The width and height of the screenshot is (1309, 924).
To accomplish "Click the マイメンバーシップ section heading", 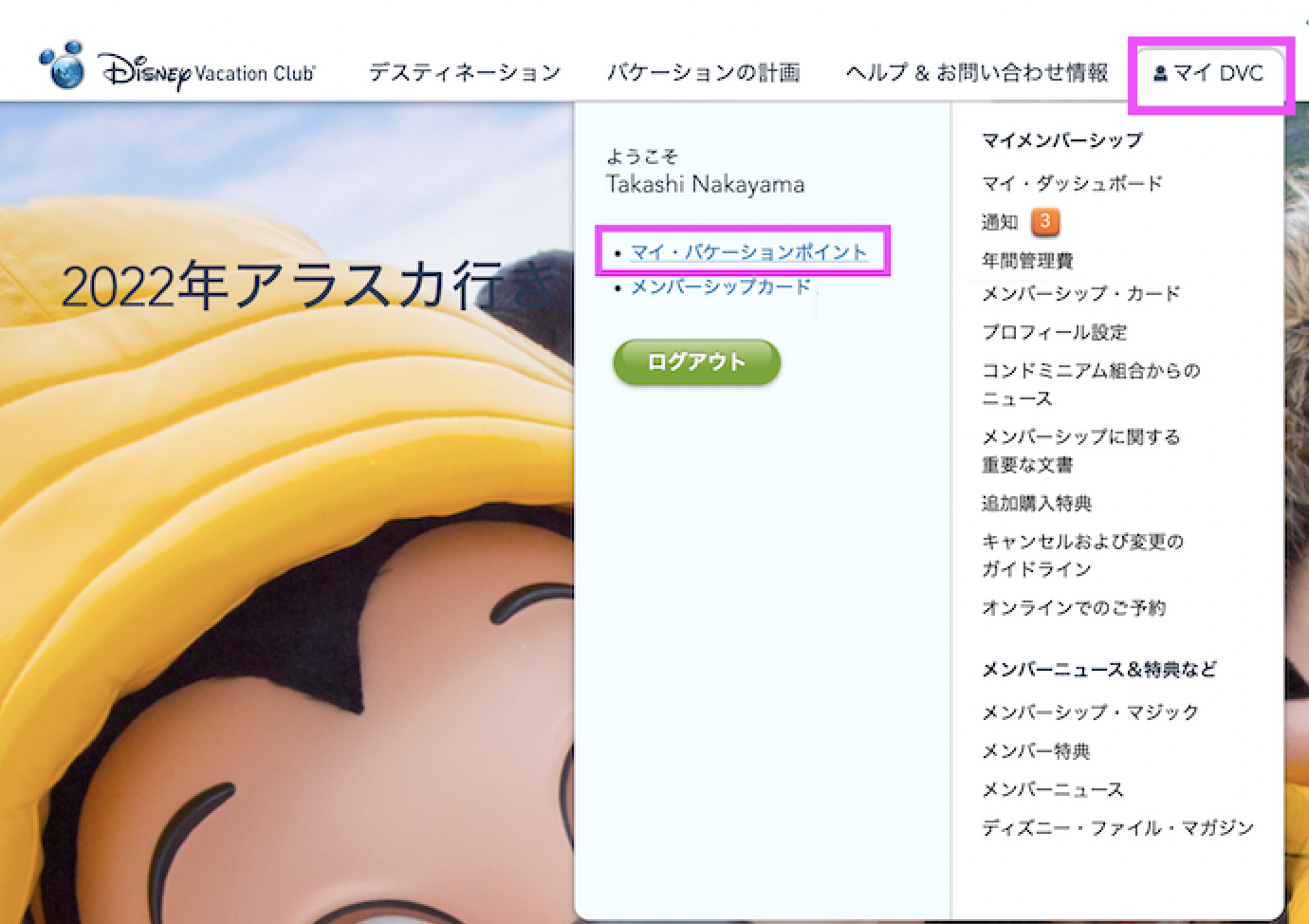I will click(1062, 140).
